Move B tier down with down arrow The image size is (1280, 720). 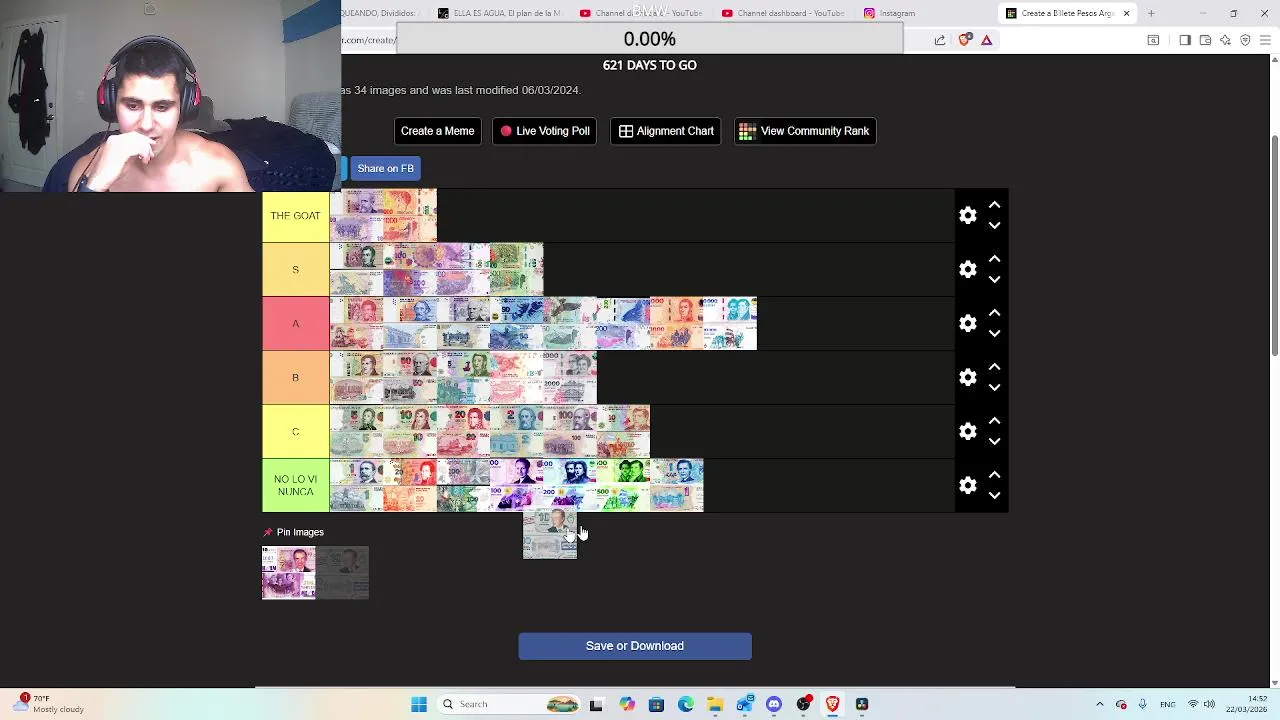pos(994,388)
